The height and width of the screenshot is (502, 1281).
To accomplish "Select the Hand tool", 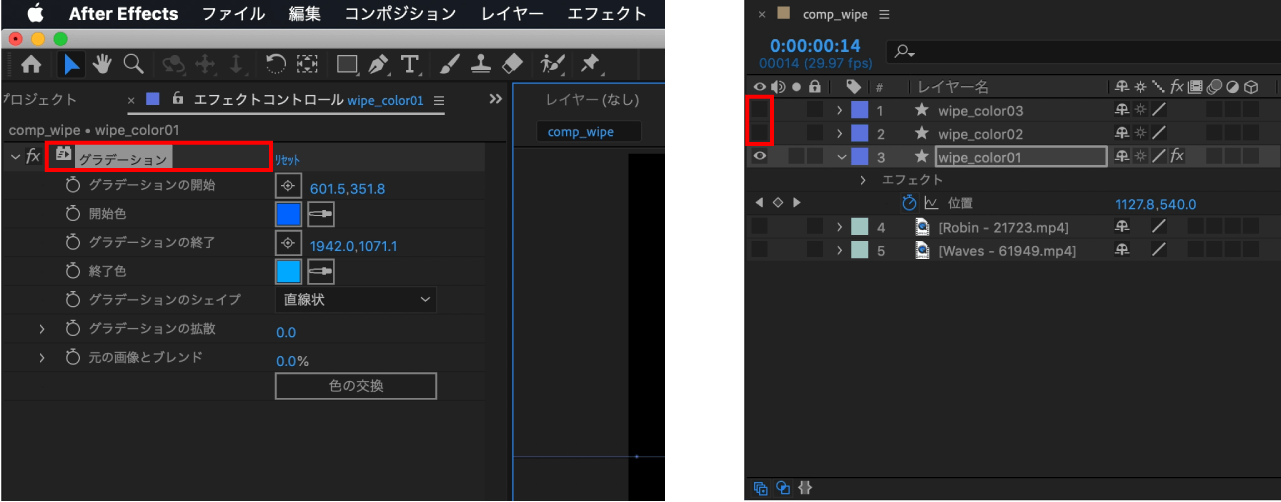I will [102, 65].
